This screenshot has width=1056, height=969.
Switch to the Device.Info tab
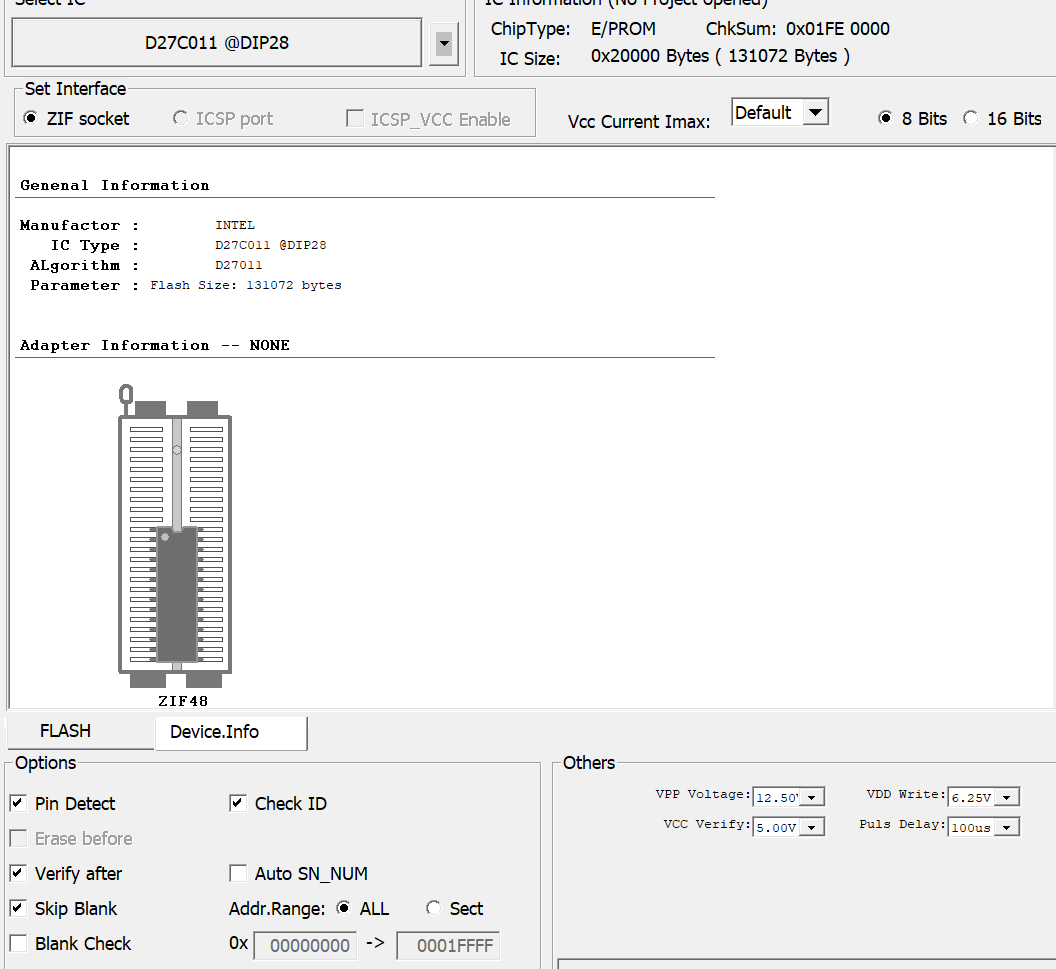pos(215,732)
